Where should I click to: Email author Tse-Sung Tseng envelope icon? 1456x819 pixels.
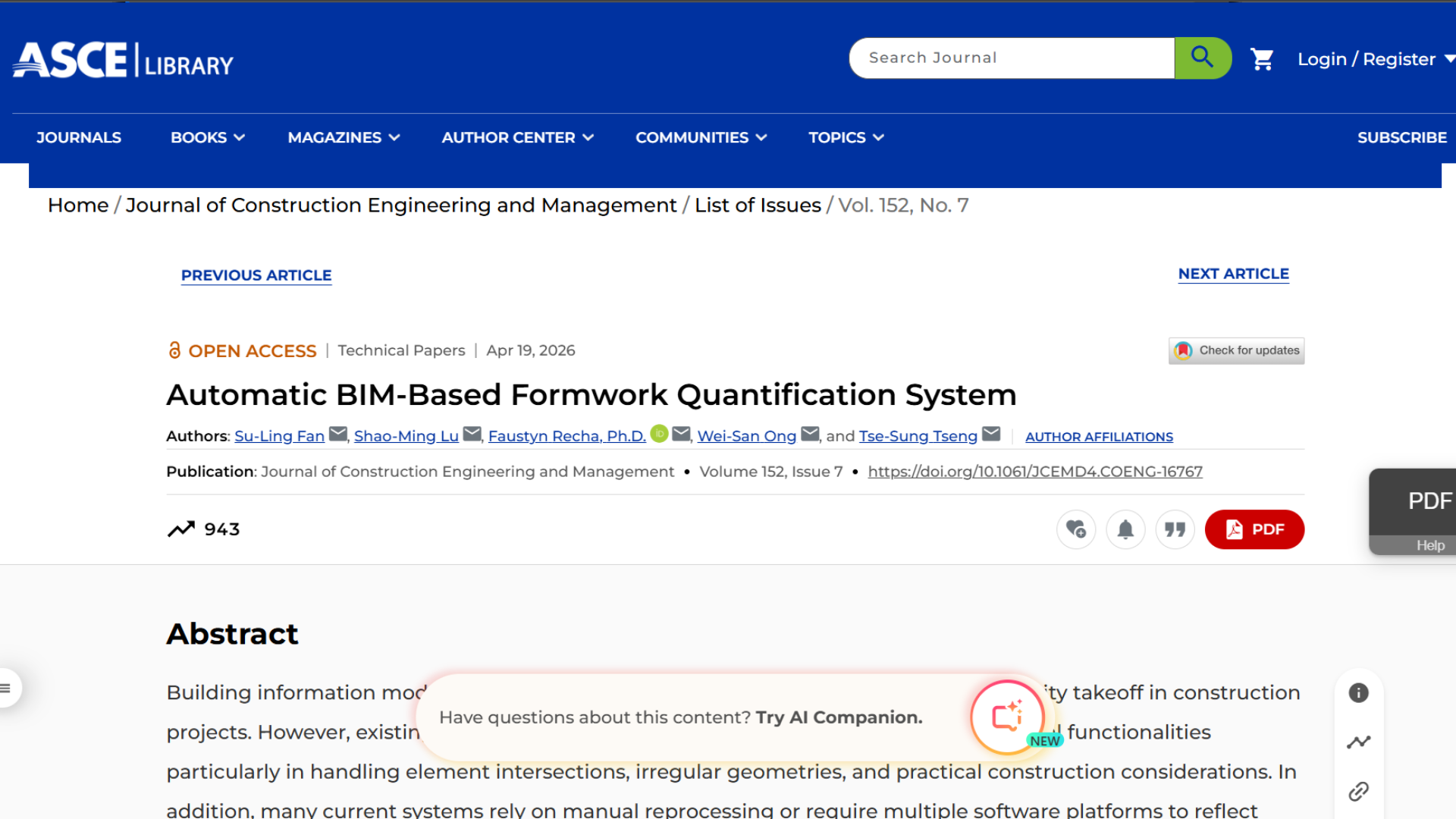pos(991,434)
